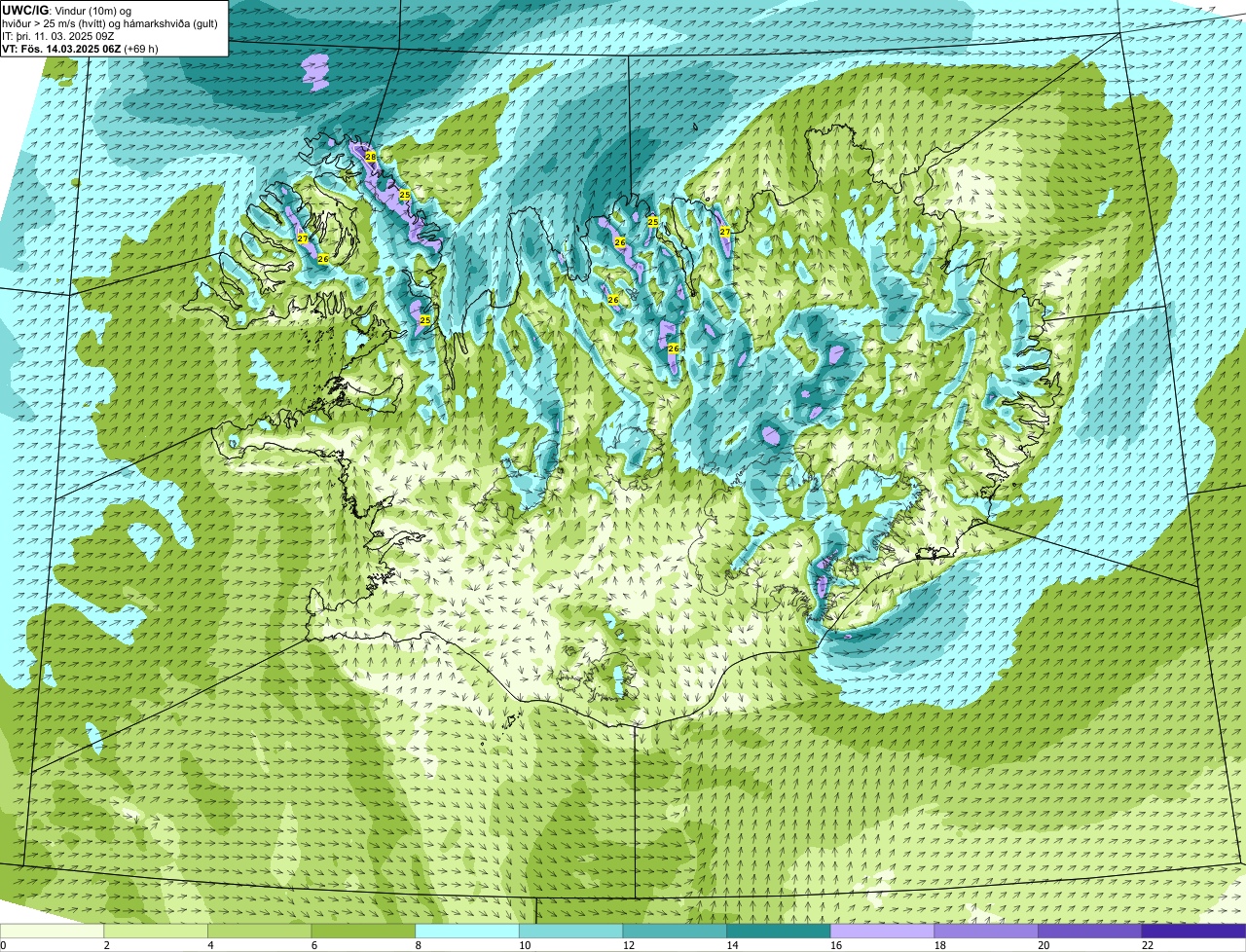Screen dimensions: 1246x952
Task: Select the legend scale value "20"
Action: click(x=1044, y=945)
